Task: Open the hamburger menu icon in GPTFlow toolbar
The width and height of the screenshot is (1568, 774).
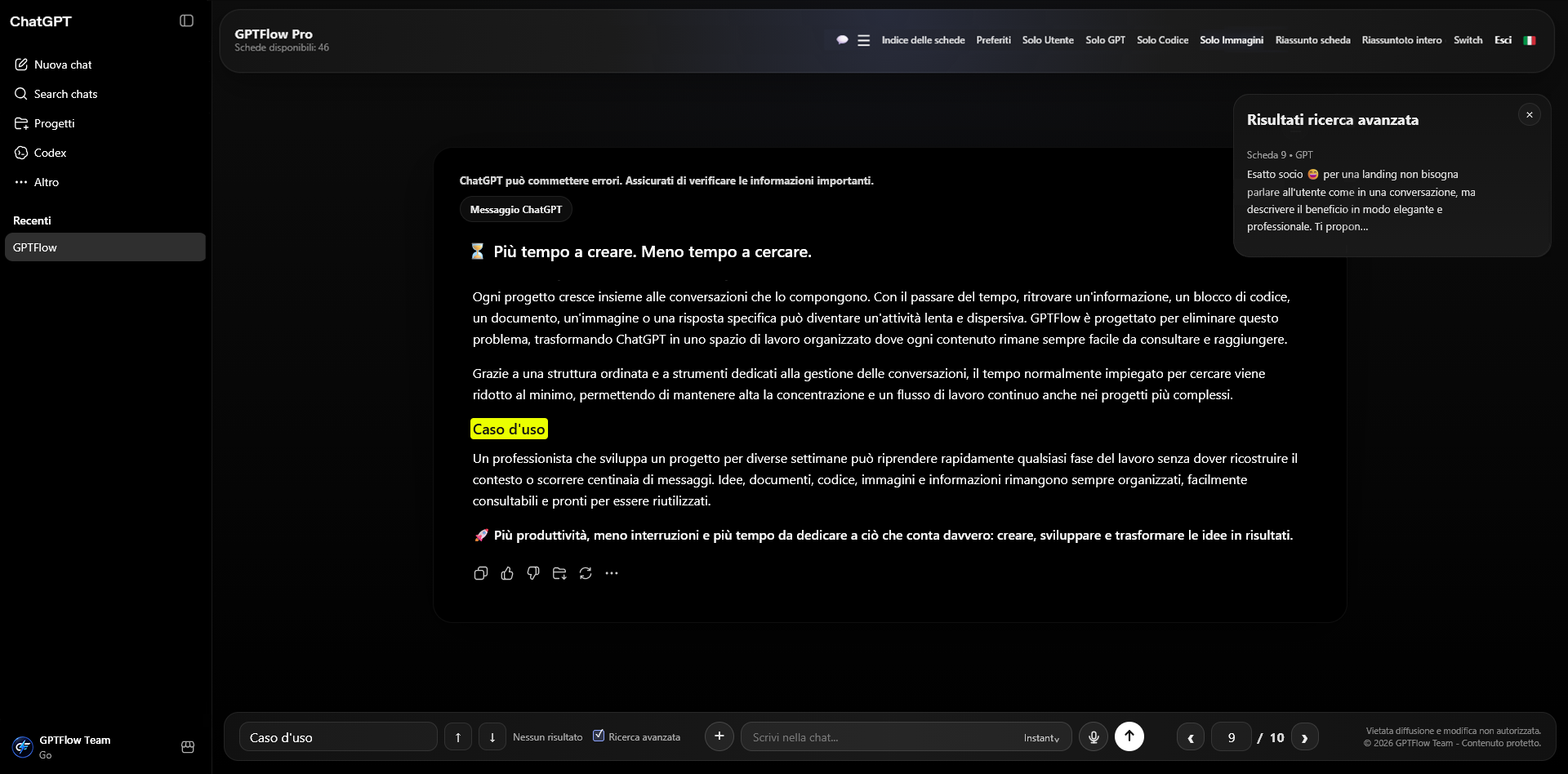Action: [x=863, y=40]
